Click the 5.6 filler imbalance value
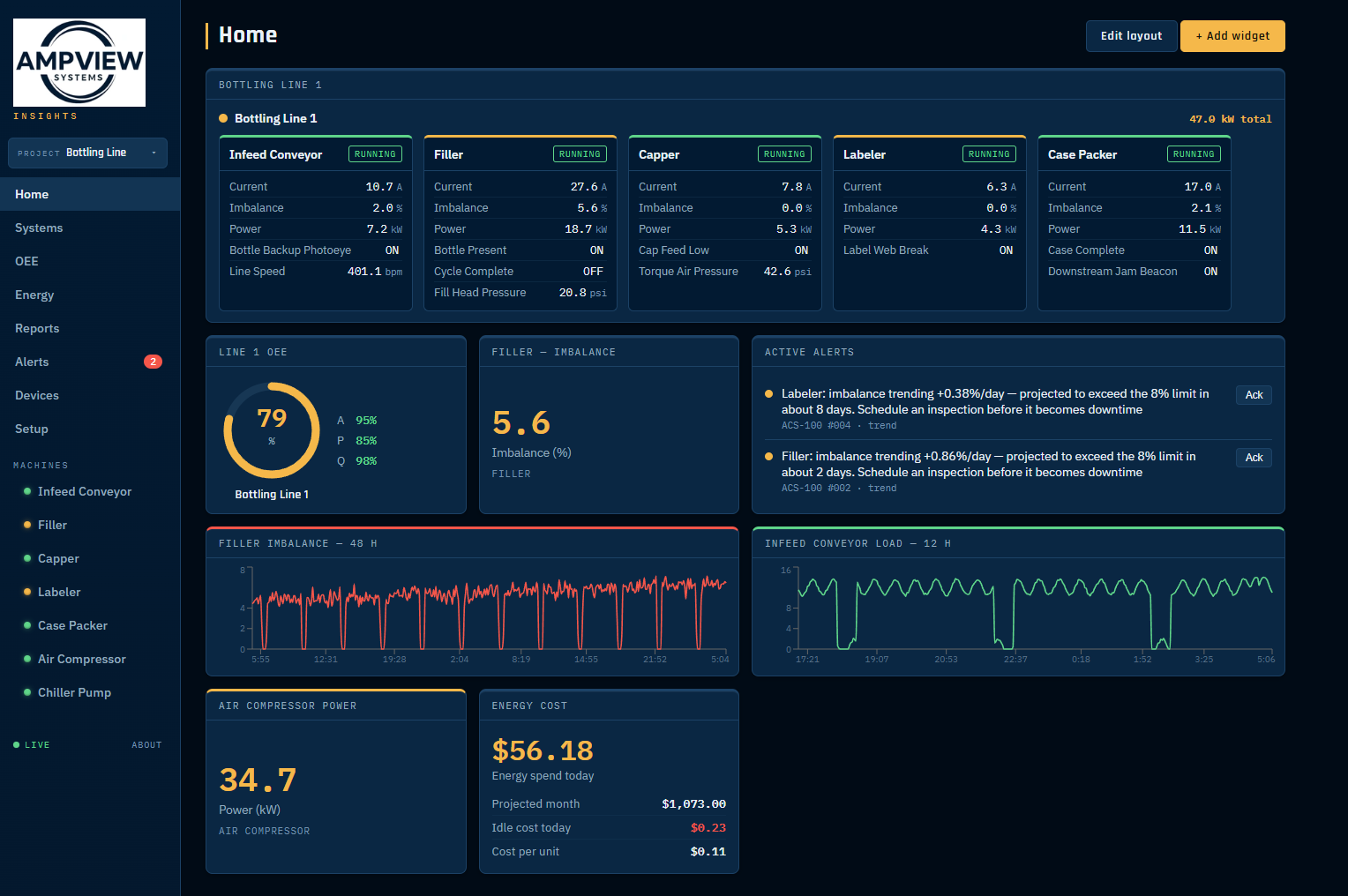Image resolution: width=1348 pixels, height=896 pixels. point(521,423)
